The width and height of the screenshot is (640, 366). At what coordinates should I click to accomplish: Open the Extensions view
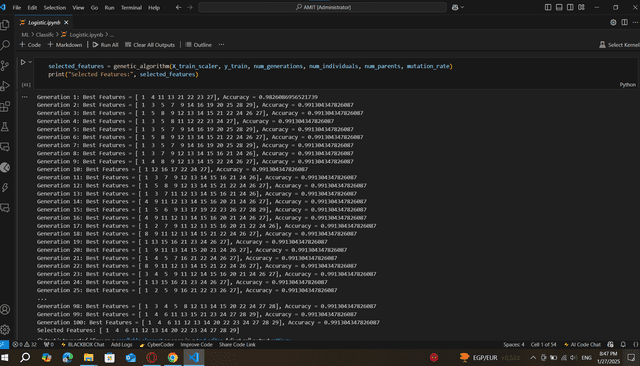click(x=5, y=106)
